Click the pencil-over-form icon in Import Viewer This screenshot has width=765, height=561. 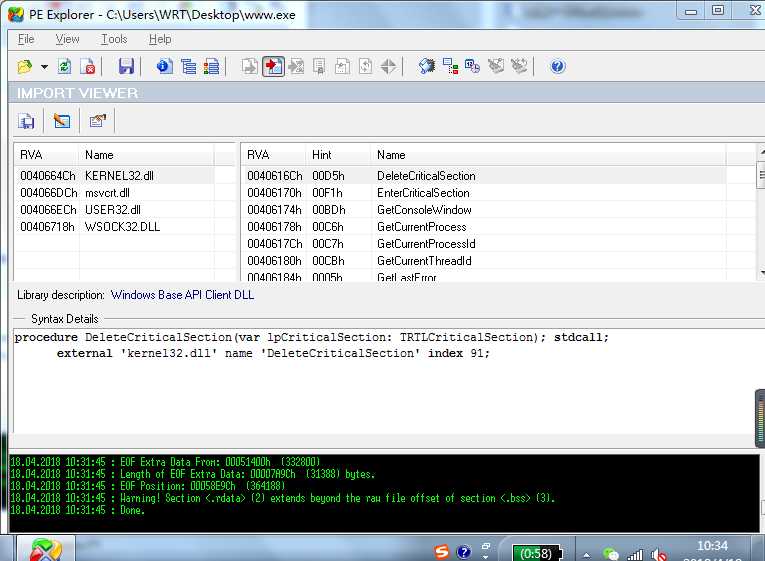98,120
